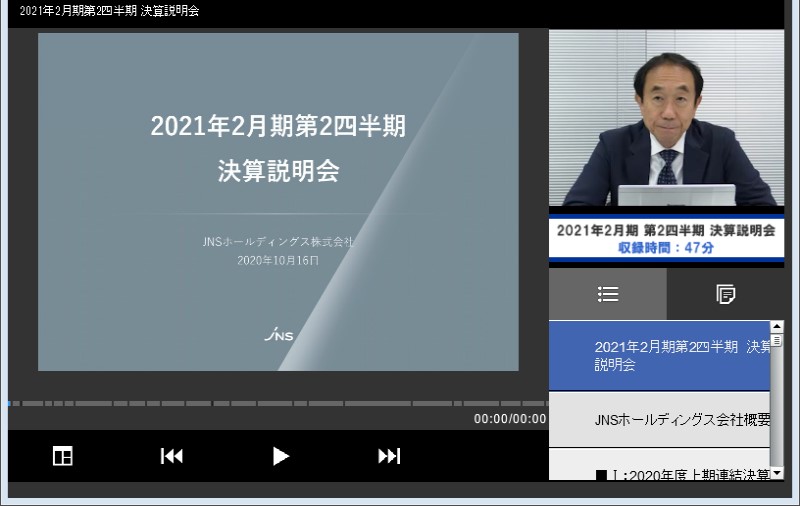
Task: Skip back to the previous chapter
Action: (171, 456)
